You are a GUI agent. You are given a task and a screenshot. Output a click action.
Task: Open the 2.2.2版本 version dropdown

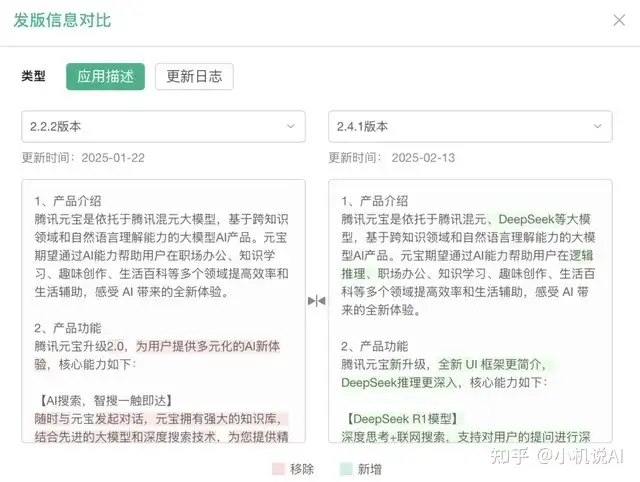[163, 127]
